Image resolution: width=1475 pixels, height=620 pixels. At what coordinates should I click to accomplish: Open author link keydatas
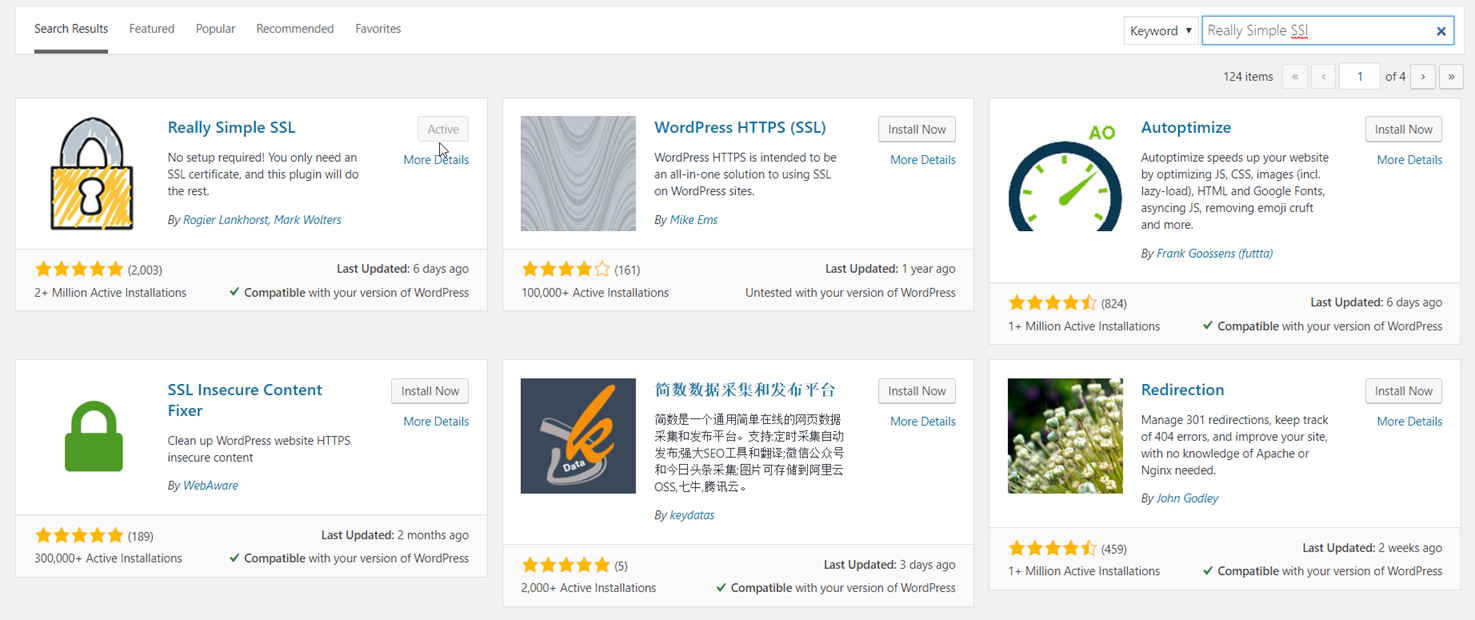692,516
